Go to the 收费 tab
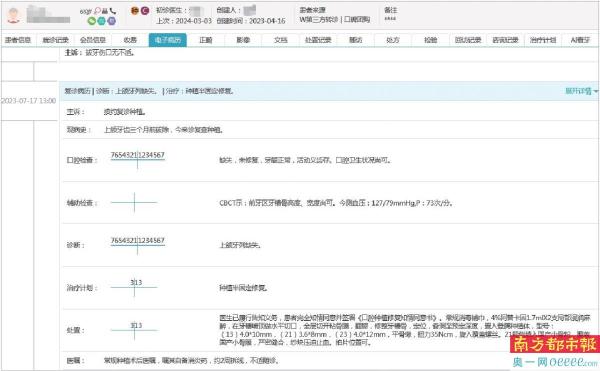The width and height of the screenshot is (600, 371). pyautogui.click(x=130, y=40)
